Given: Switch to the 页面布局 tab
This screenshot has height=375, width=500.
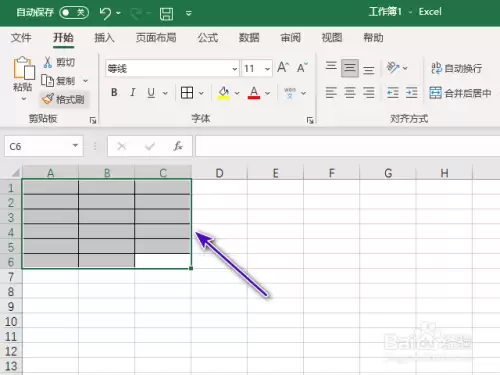Looking at the screenshot, I should click(156, 38).
